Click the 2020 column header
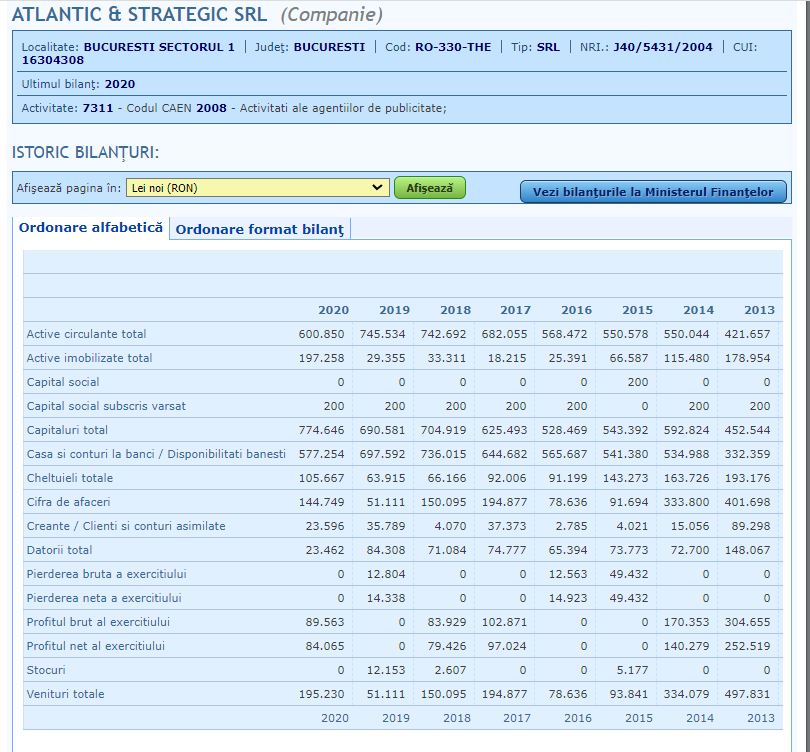Viewport: 810px width, 752px height. point(333,310)
